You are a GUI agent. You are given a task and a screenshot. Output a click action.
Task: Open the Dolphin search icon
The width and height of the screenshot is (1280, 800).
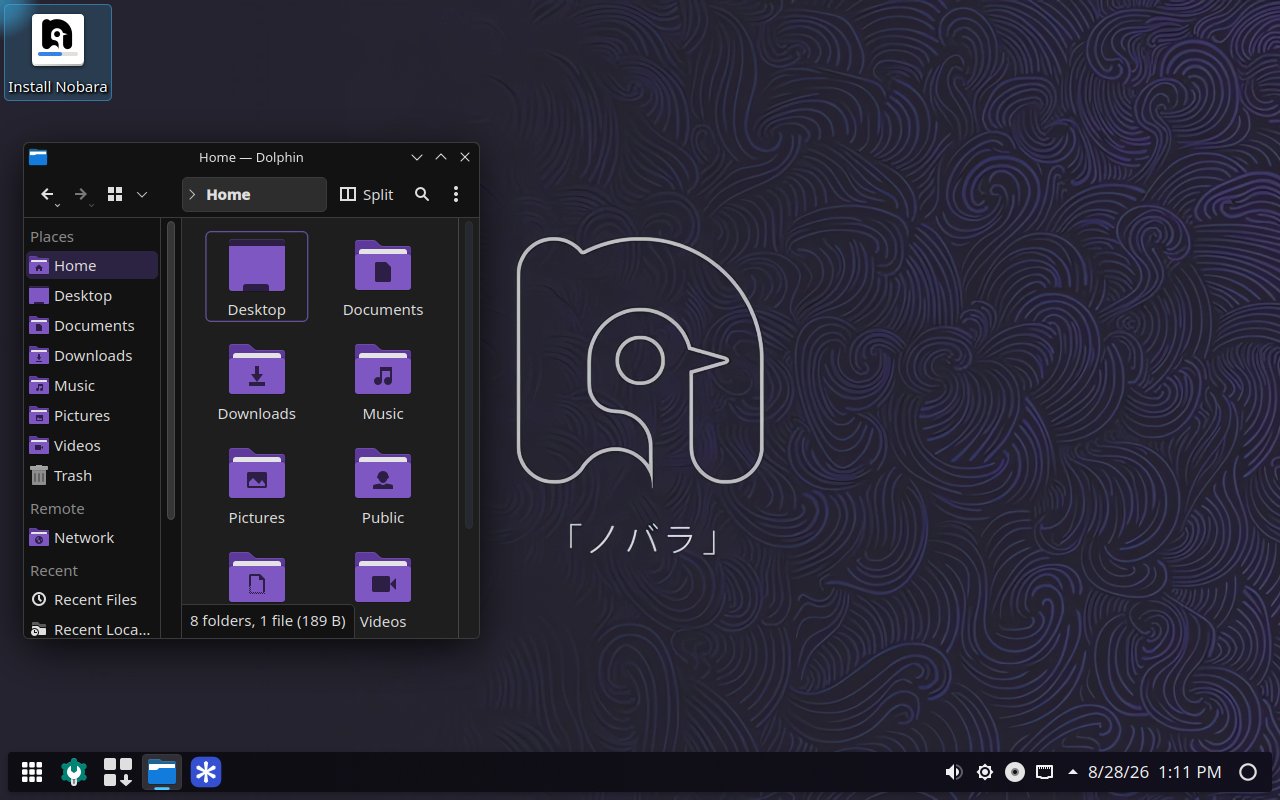click(422, 195)
